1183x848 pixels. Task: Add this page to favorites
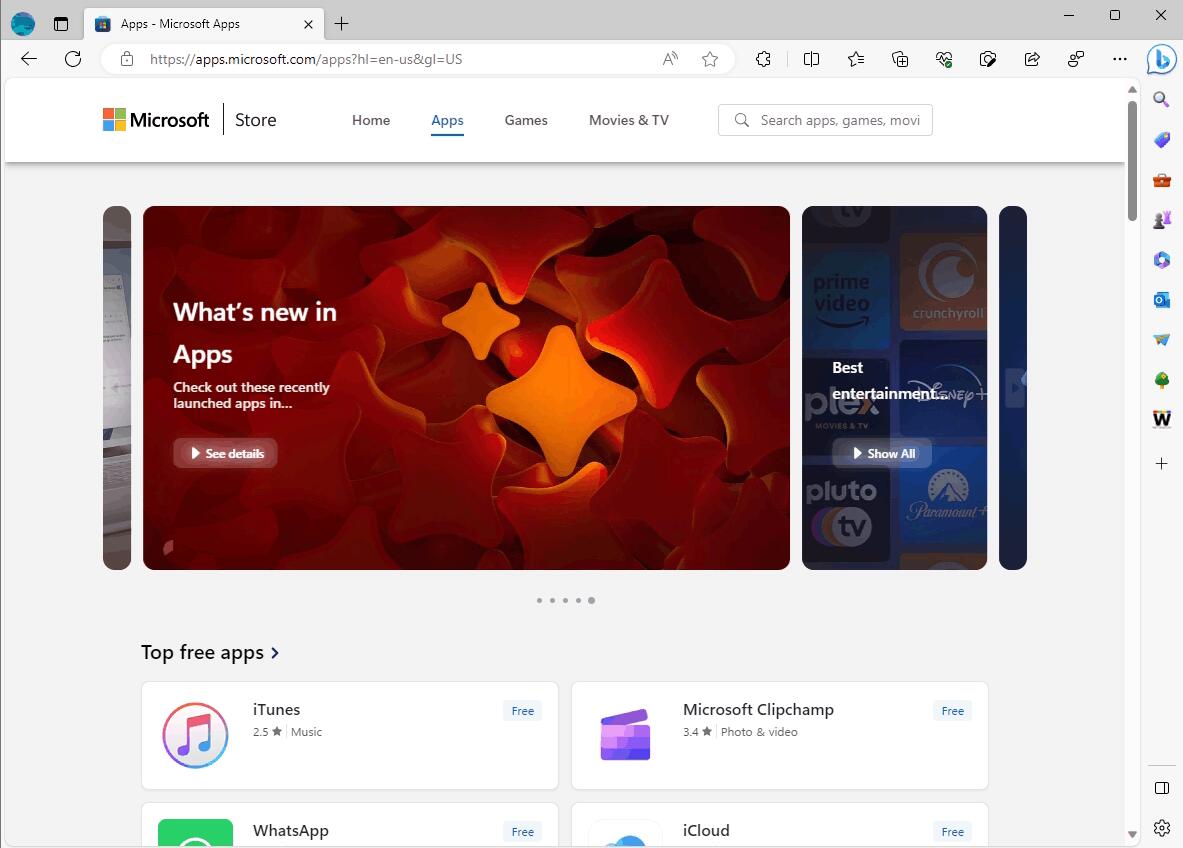click(710, 59)
